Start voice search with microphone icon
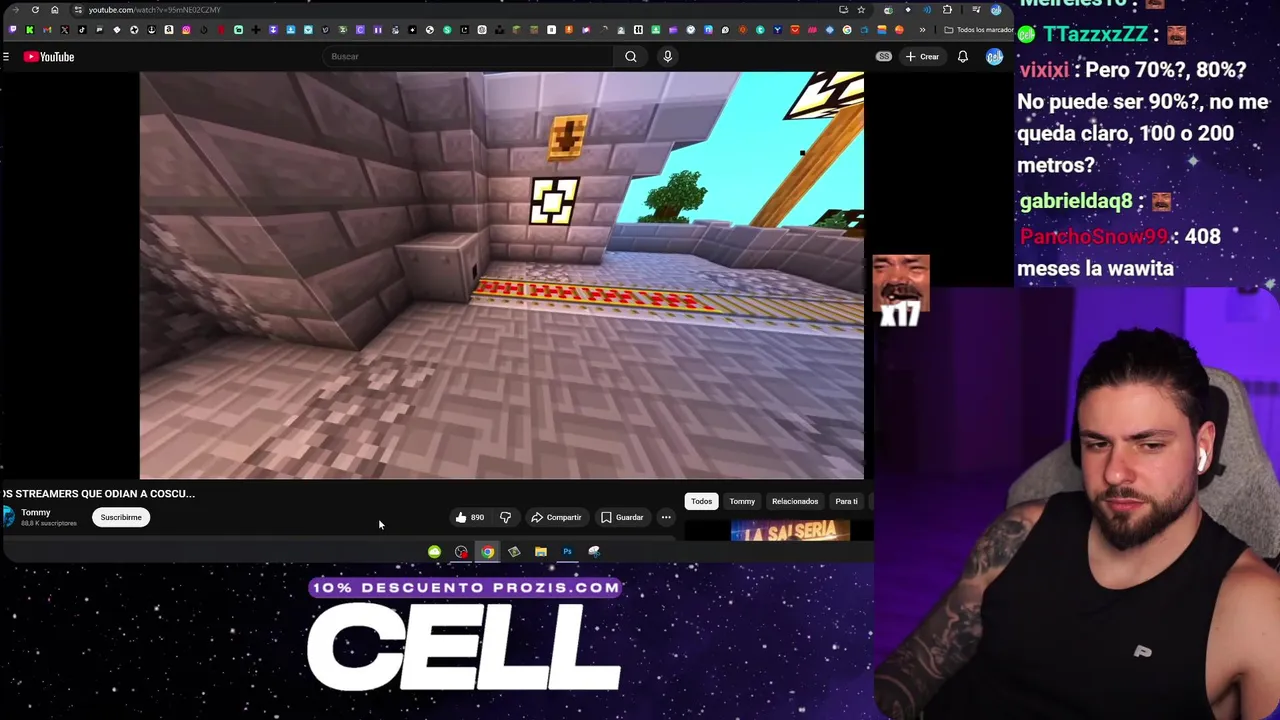The height and width of the screenshot is (720, 1280). [668, 57]
